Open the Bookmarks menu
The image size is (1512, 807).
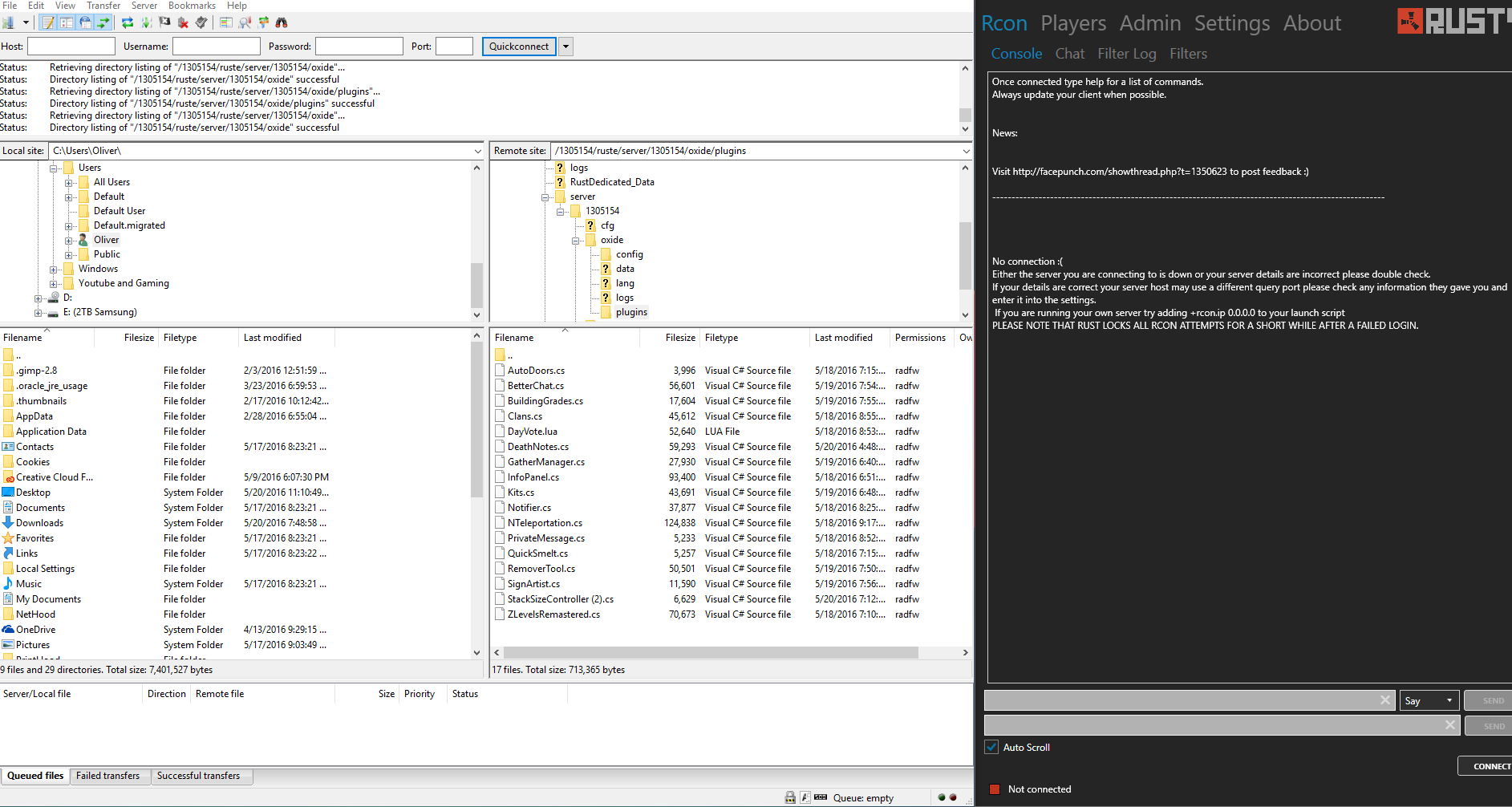pyautogui.click(x=192, y=6)
